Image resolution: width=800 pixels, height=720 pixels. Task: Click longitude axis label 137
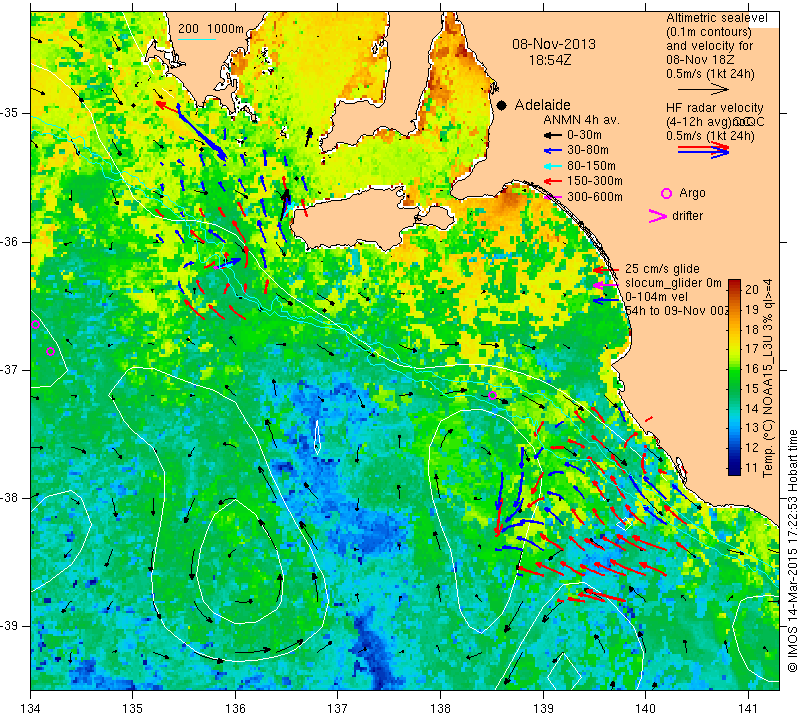point(338,709)
